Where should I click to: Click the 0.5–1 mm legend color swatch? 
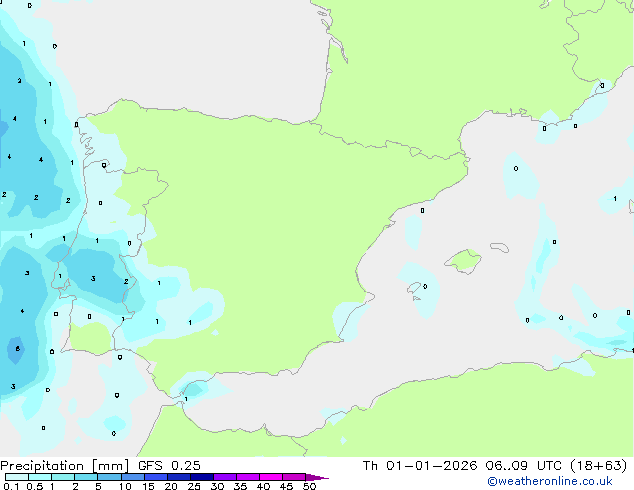(40, 477)
